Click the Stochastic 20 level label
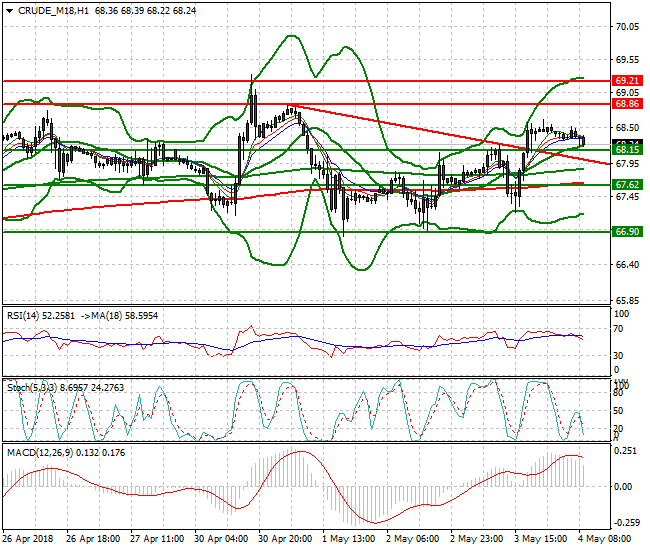This screenshot has height=550, width=650. [618, 429]
